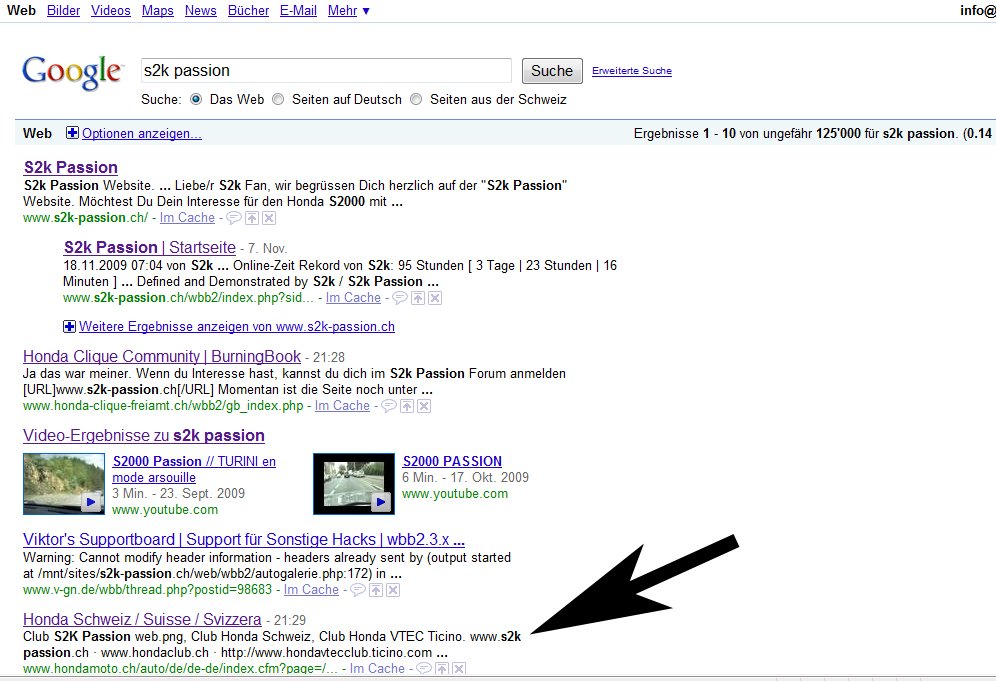Viewport: 996px width, 681px height.
Task: Comment on the Honda Schweiz result
Action: [424, 668]
